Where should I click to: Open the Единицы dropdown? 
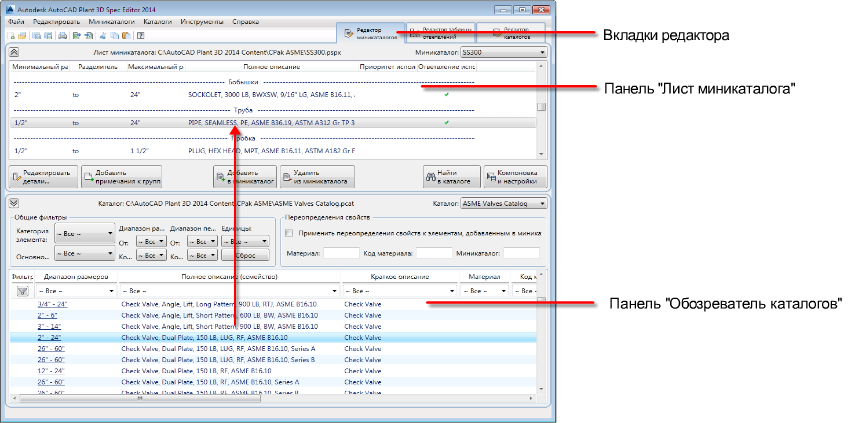coord(245,240)
